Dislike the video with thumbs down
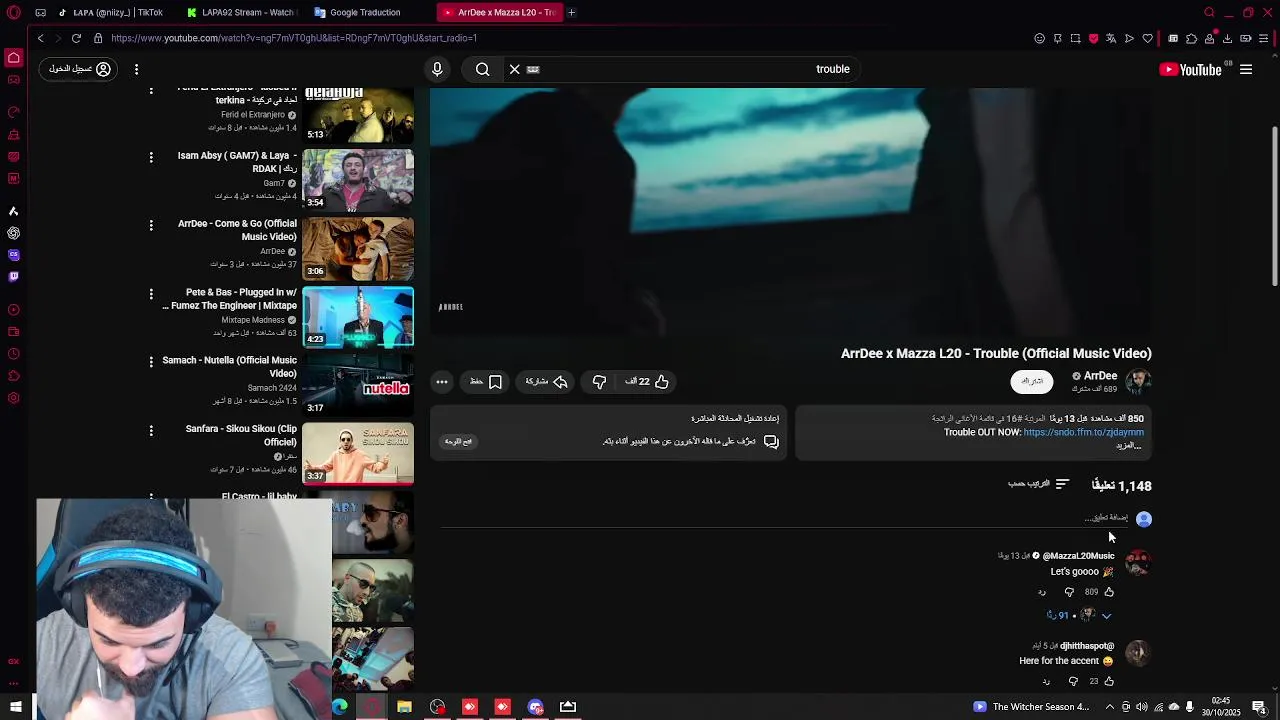Image resolution: width=1280 pixels, height=720 pixels. click(x=599, y=381)
